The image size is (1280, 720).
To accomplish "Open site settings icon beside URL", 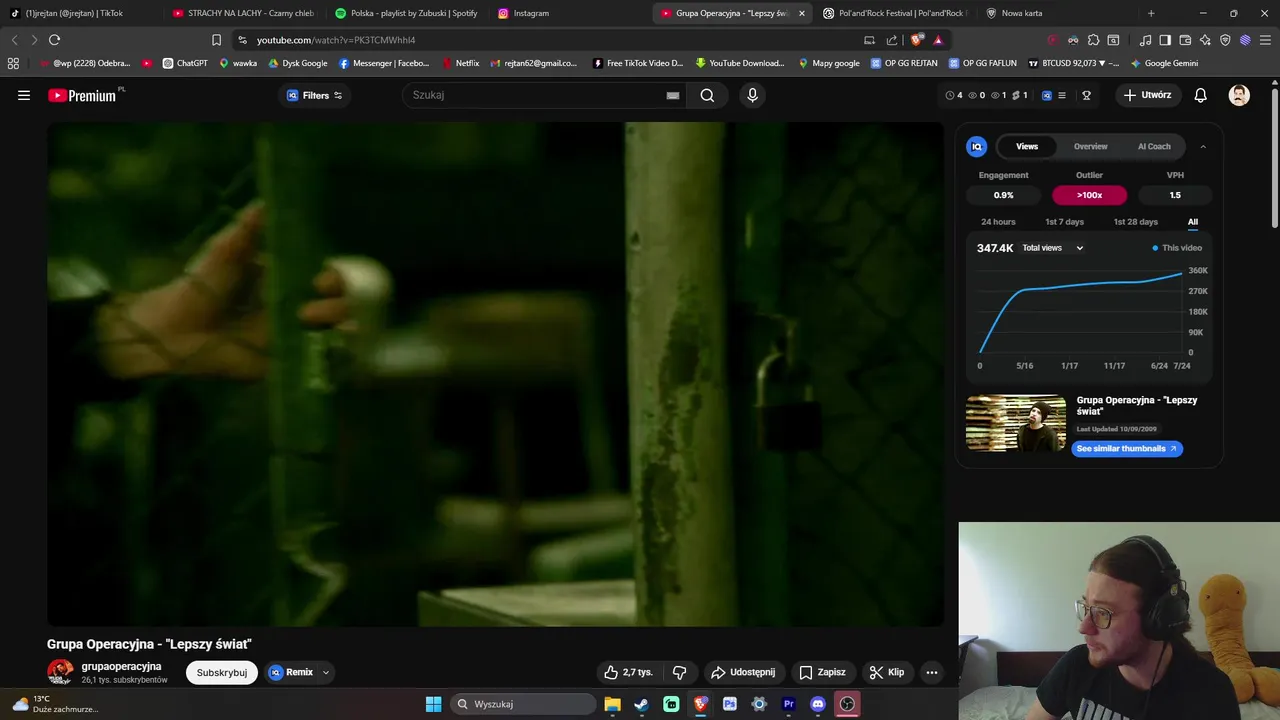I will (x=242, y=40).
